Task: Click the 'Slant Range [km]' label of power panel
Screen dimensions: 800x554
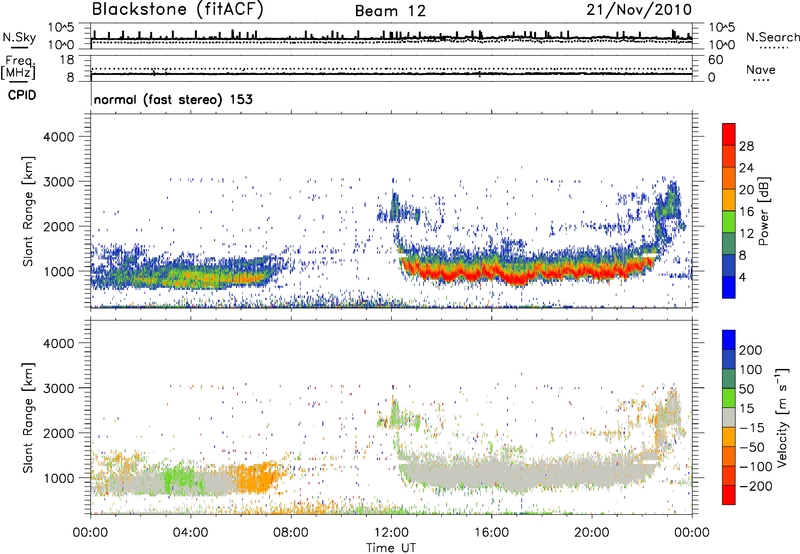Action: pos(28,211)
